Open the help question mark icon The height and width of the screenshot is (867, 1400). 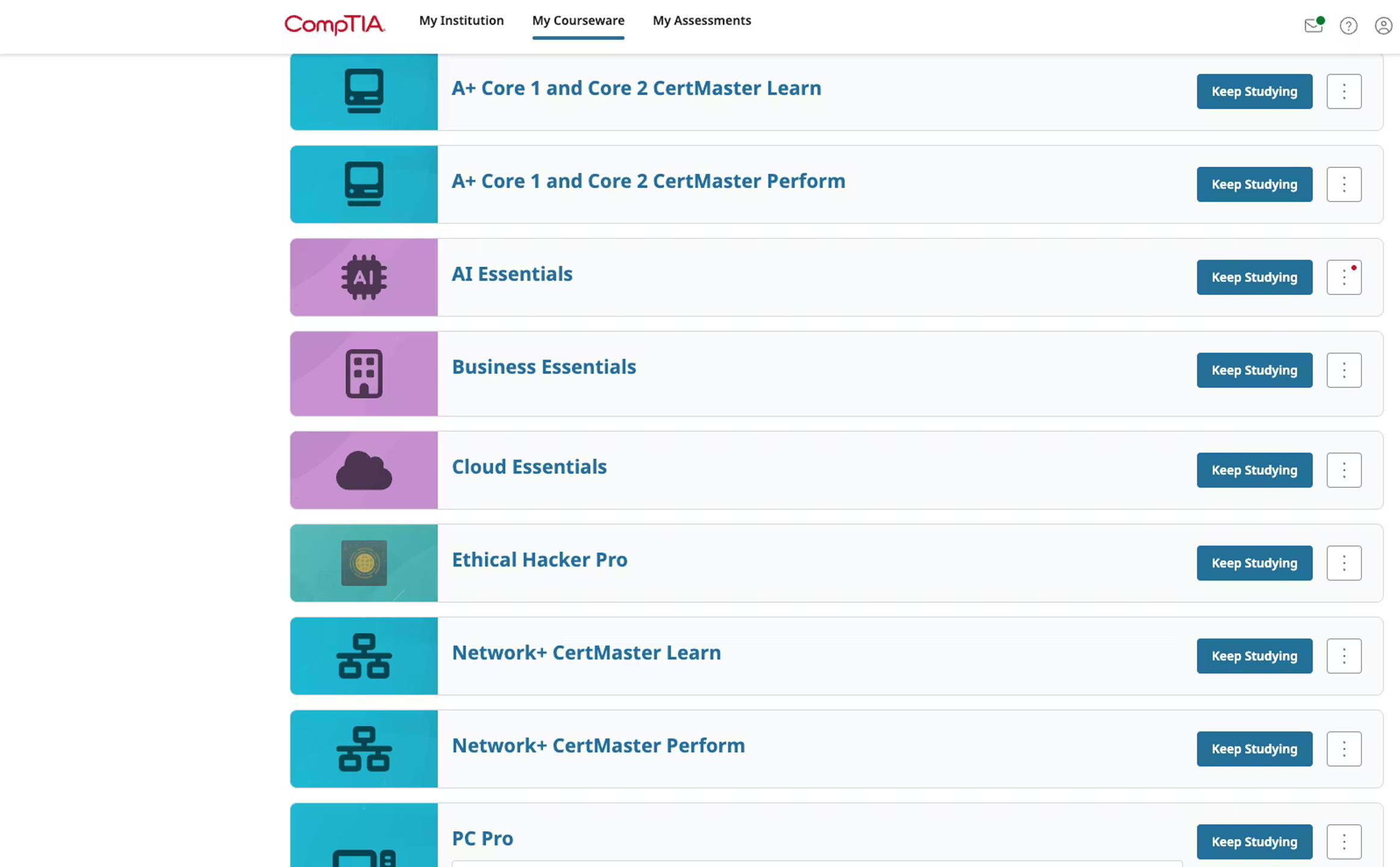pyautogui.click(x=1348, y=26)
